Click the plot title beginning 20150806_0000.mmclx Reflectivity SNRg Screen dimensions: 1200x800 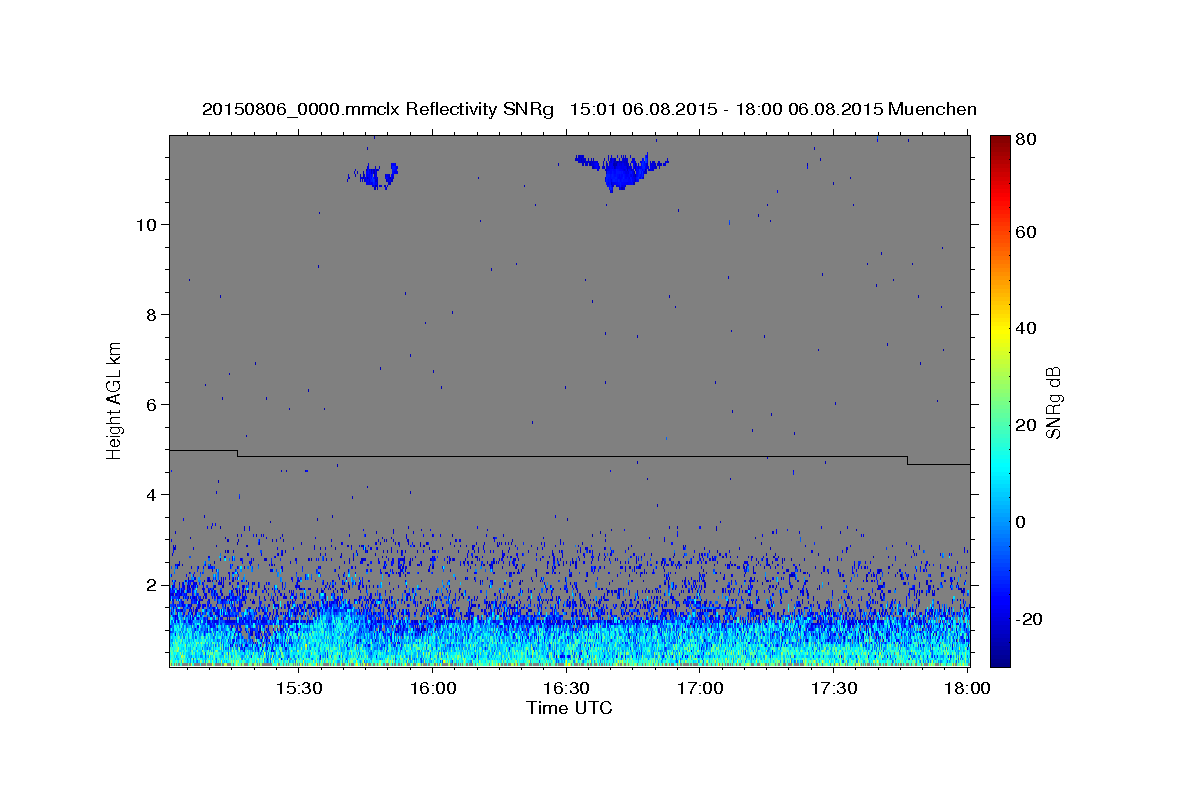point(589,109)
